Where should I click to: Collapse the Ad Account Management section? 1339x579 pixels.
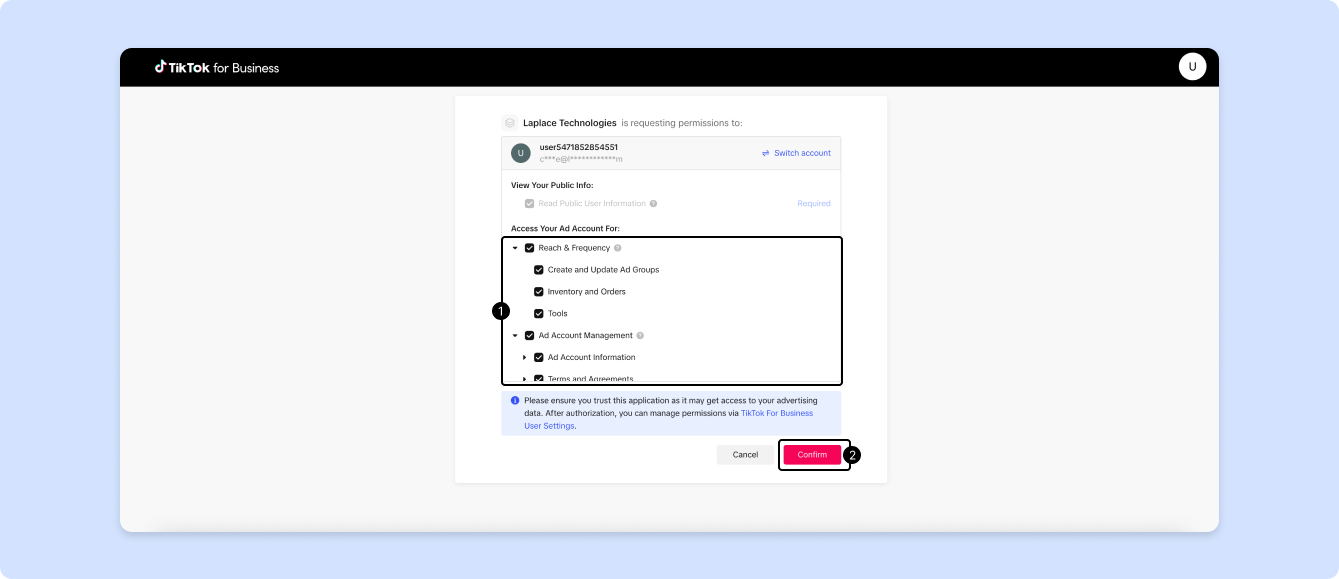click(x=515, y=336)
